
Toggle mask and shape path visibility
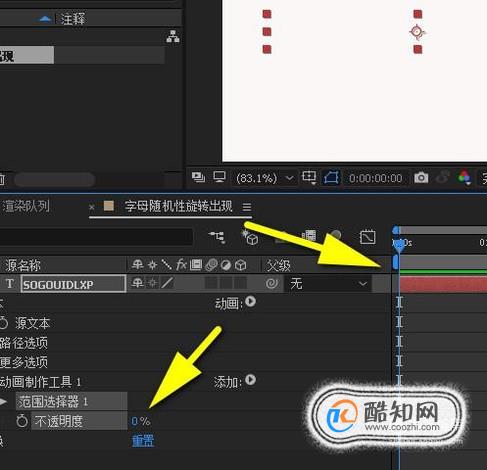331,178
